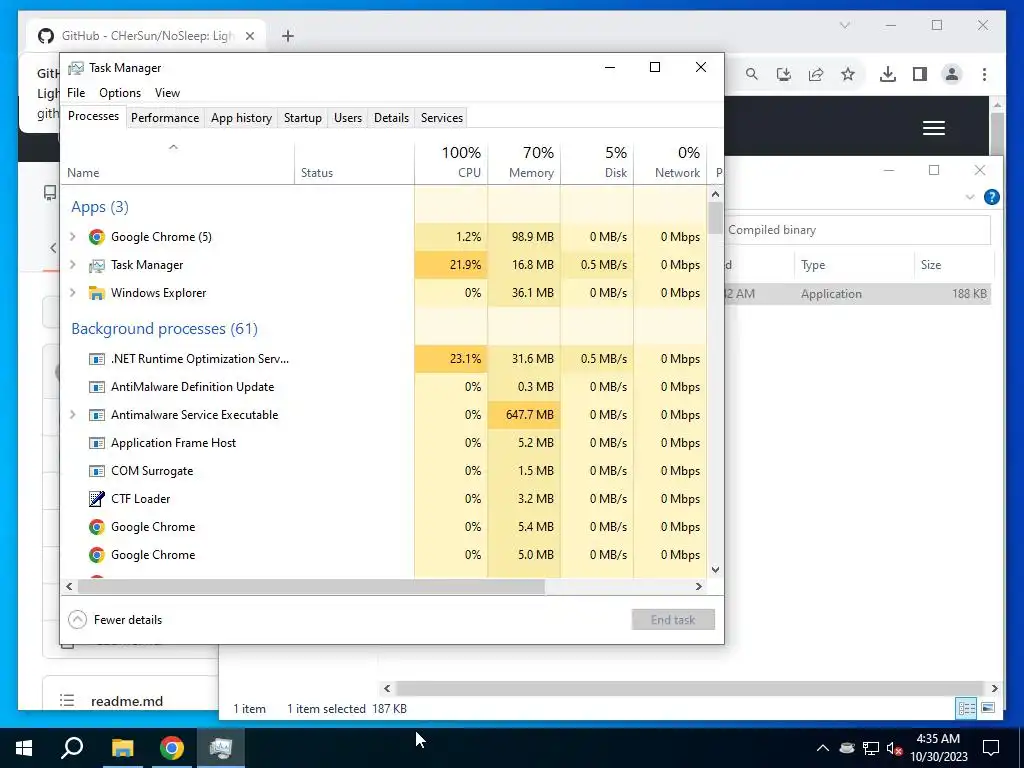The image size is (1024, 768).
Task: Open GitHub hamburger menu icon
Action: coord(934,128)
